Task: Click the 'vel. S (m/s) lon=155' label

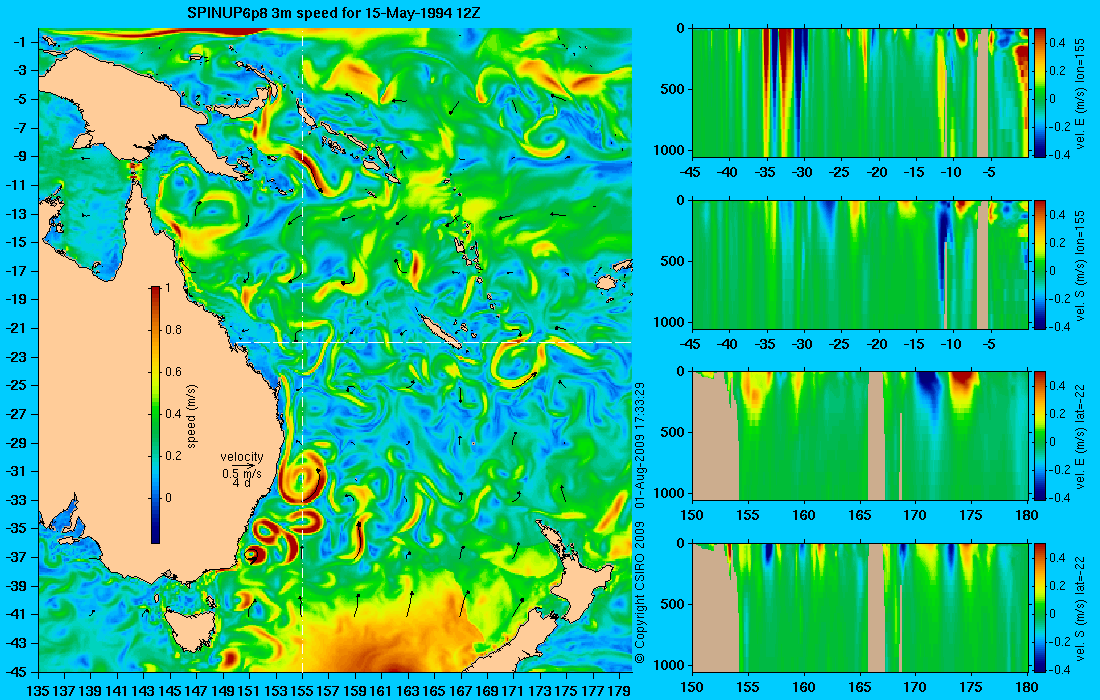Action: click(x=1083, y=264)
